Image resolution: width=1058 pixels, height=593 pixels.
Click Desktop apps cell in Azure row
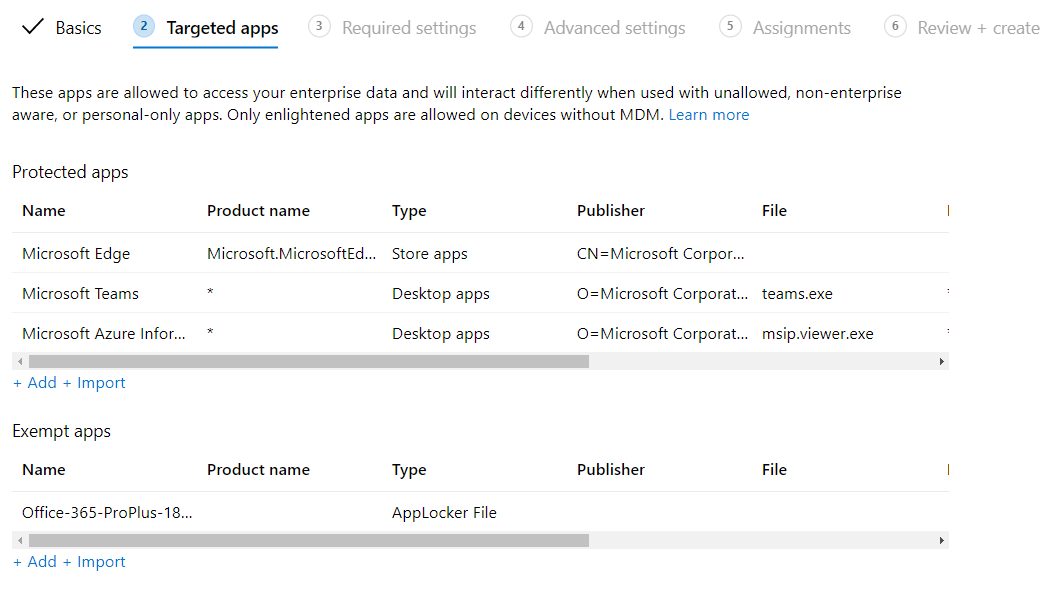441,333
